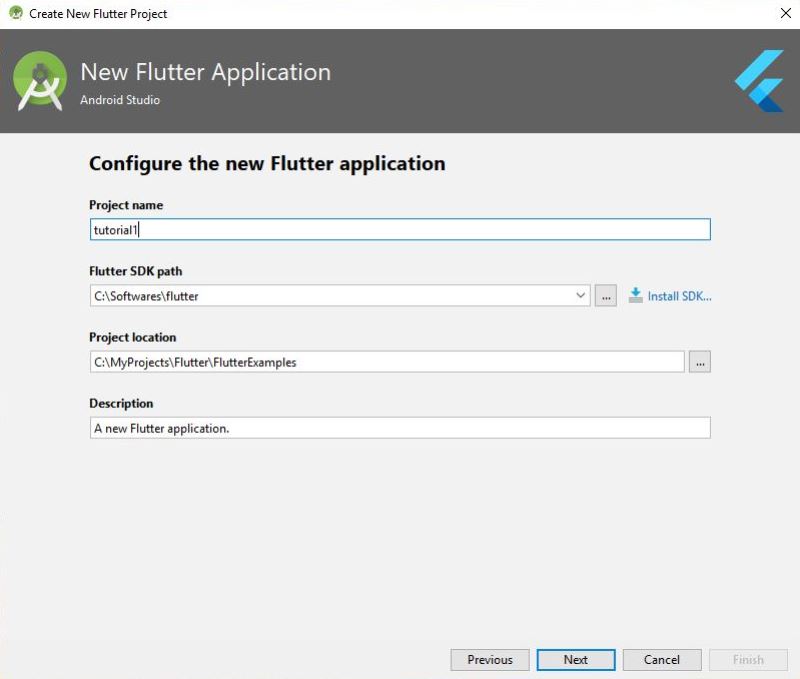Cancel the new Flutter project wizard

coord(662,660)
